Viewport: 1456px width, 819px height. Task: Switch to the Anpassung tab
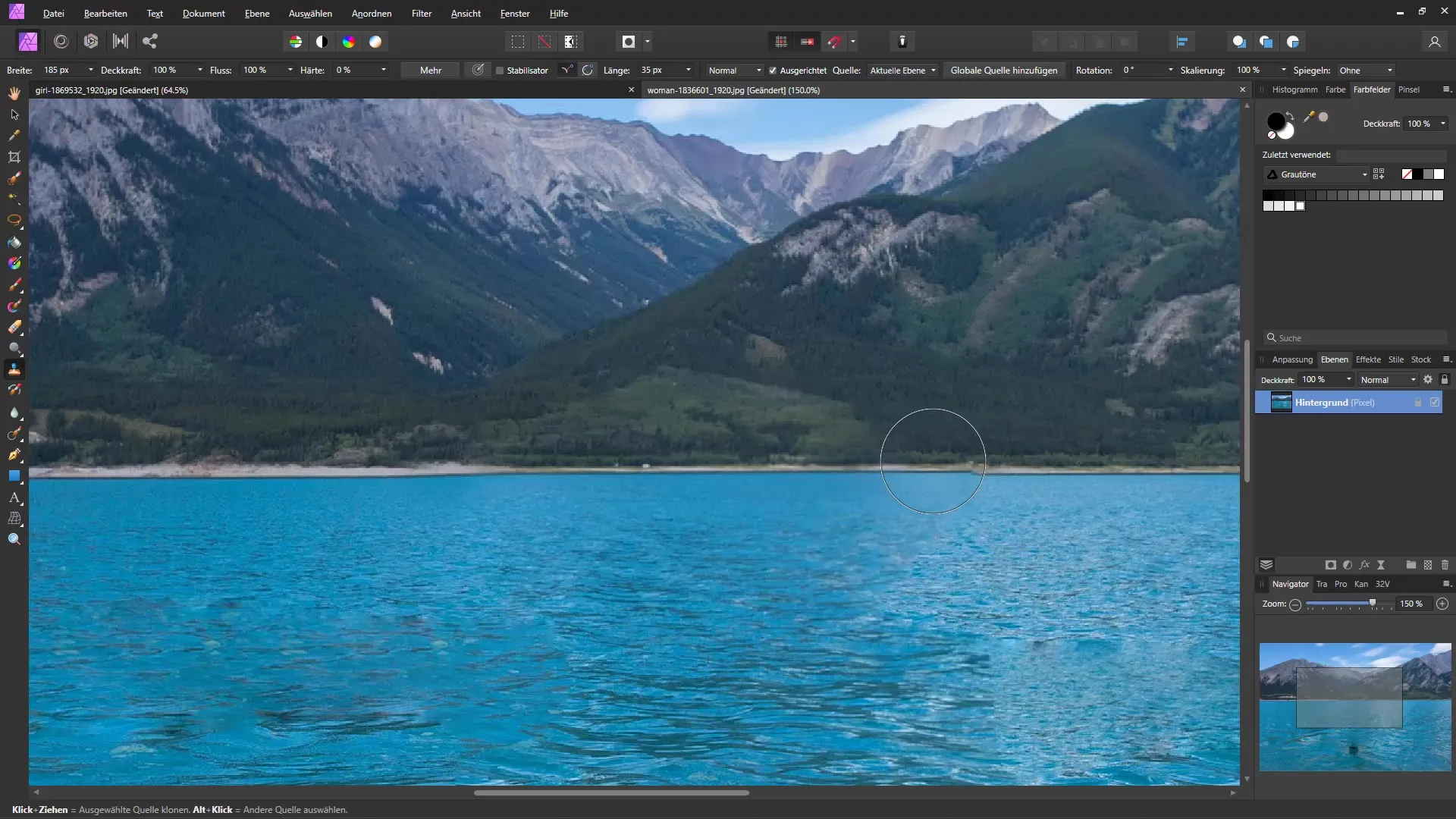pyautogui.click(x=1291, y=359)
